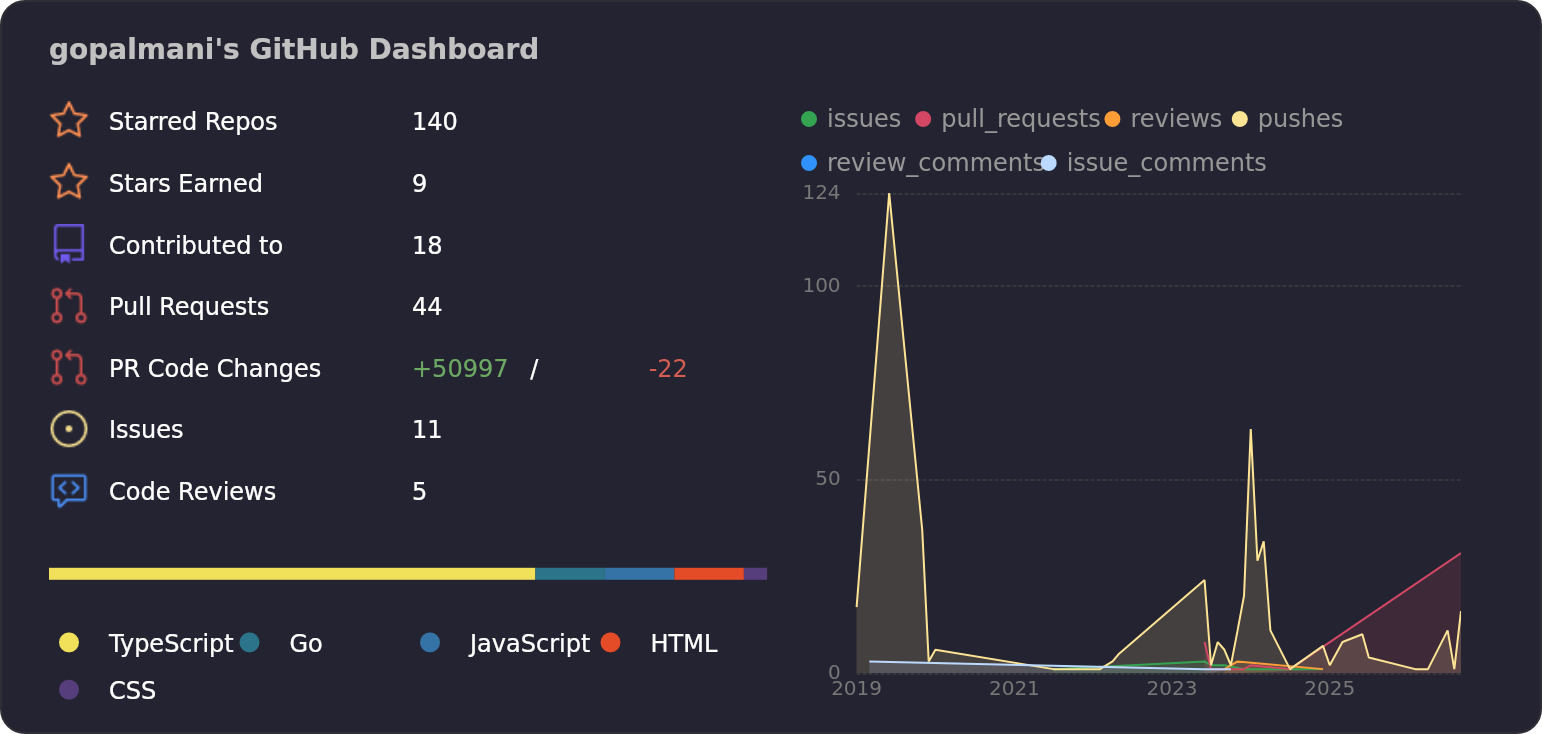The width and height of the screenshot is (1542, 734).
Task: Click the 'PR Code Changes' label
Action: tap(215, 369)
